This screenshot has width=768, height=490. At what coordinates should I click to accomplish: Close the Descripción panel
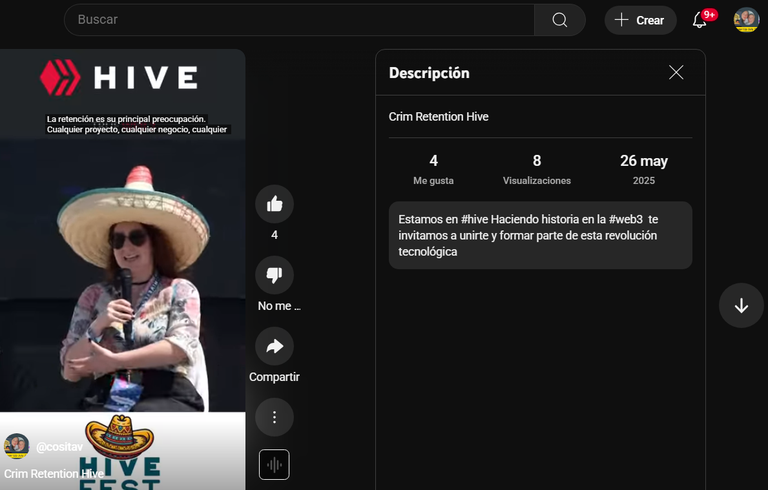click(x=676, y=73)
